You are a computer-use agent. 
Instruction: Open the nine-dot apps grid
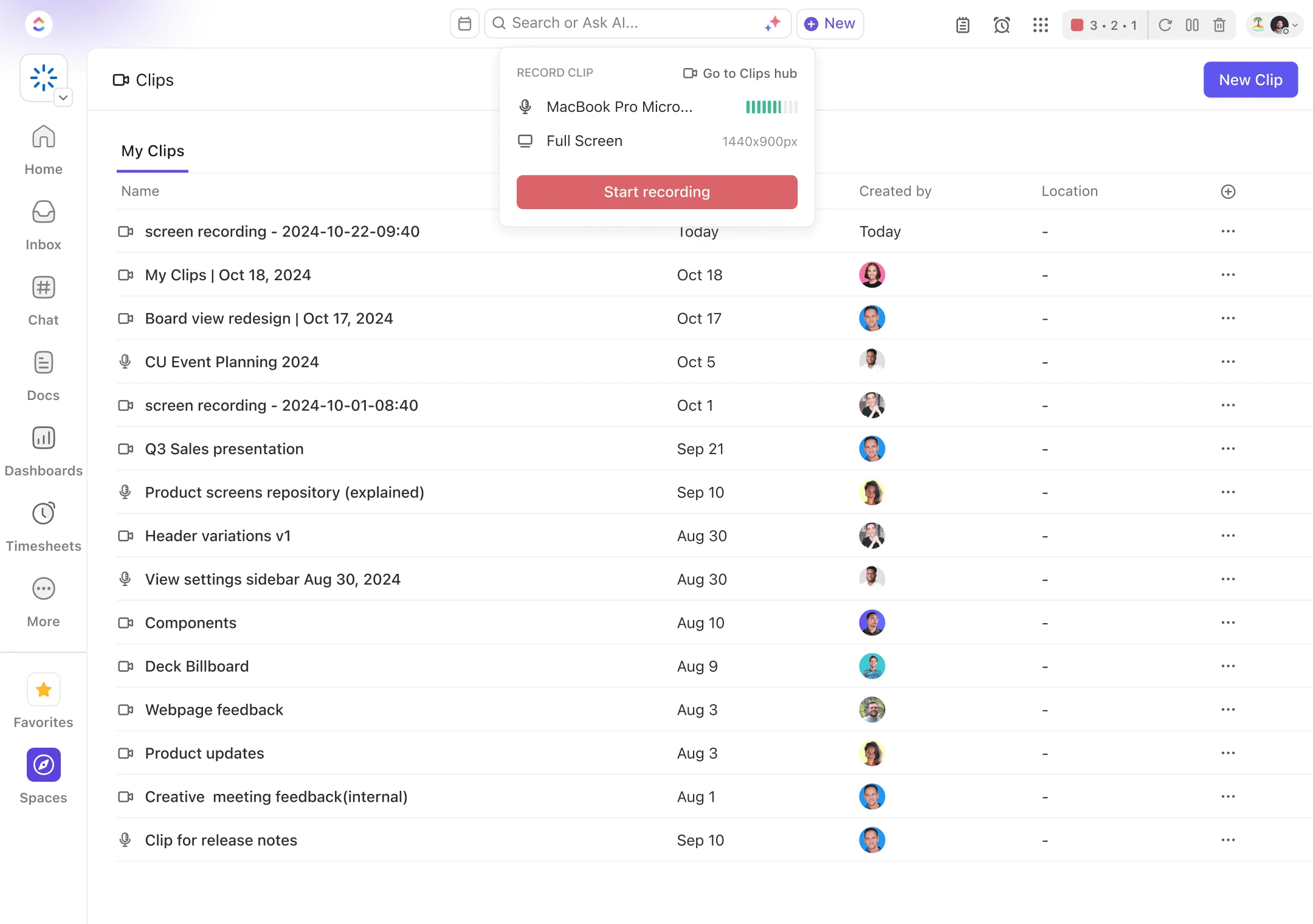coord(1040,25)
